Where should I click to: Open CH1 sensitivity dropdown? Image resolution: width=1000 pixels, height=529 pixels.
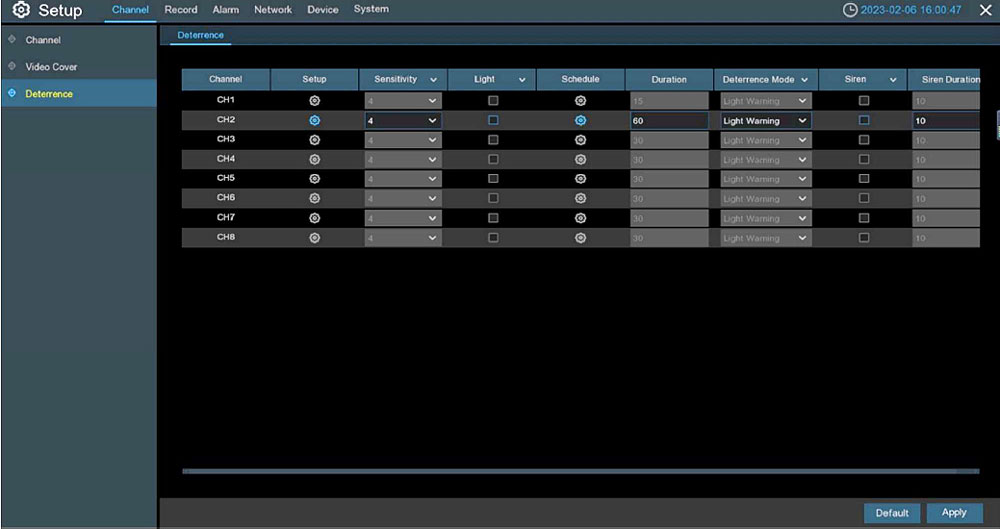point(403,101)
